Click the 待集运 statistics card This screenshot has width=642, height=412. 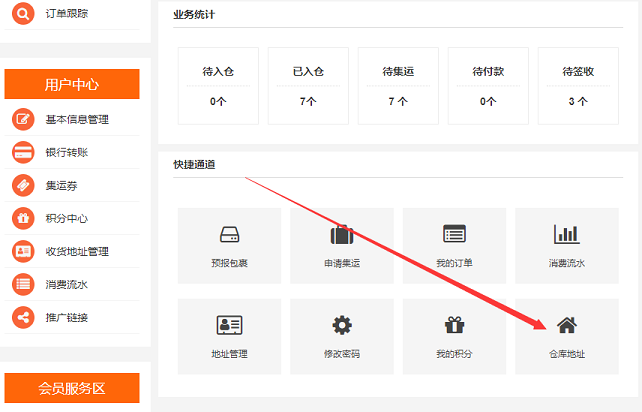[x=398, y=86]
